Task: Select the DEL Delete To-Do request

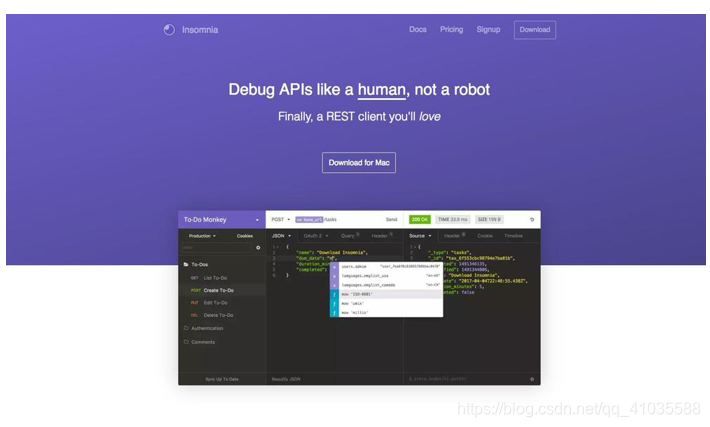Action: tap(221, 315)
